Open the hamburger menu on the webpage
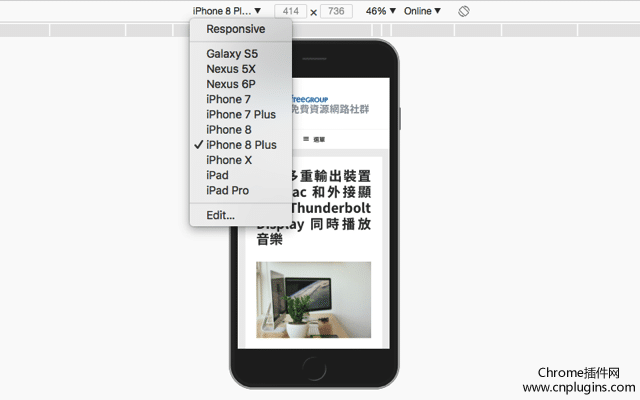The height and width of the screenshot is (400, 640). pos(313,139)
